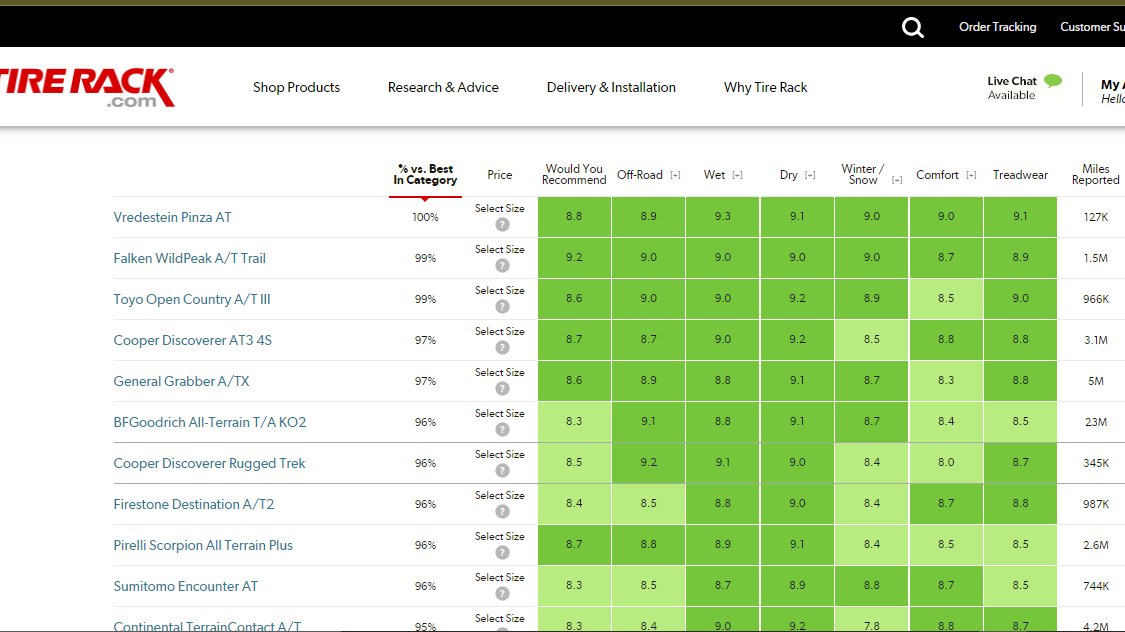Sort by Treadwear column header
The image size is (1125, 632).
click(x=1020, y=175)
